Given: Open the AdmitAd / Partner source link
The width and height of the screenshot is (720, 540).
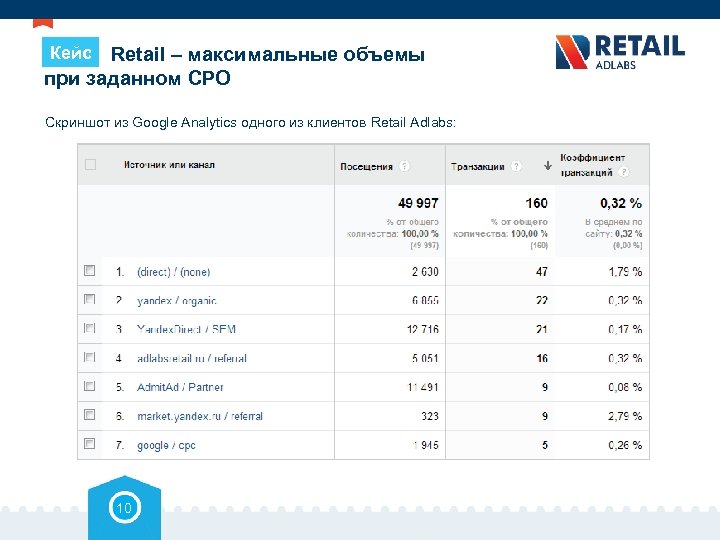Looking at the screenshot, I should (180, 387).
